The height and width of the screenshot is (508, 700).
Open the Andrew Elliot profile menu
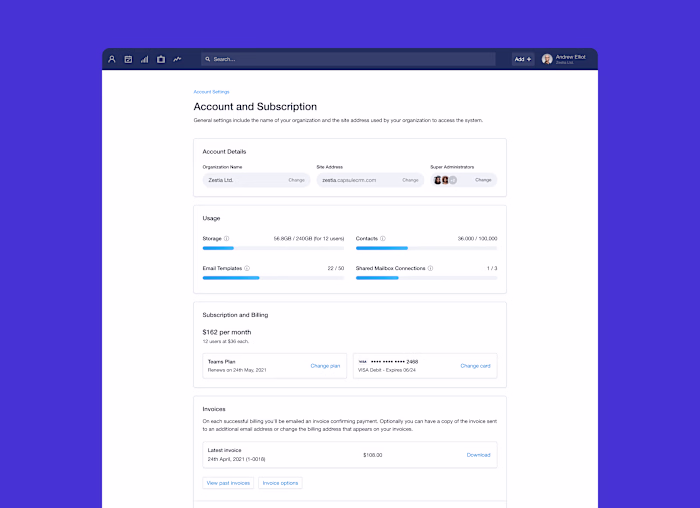pyautogui.click(x=564, y=59)
